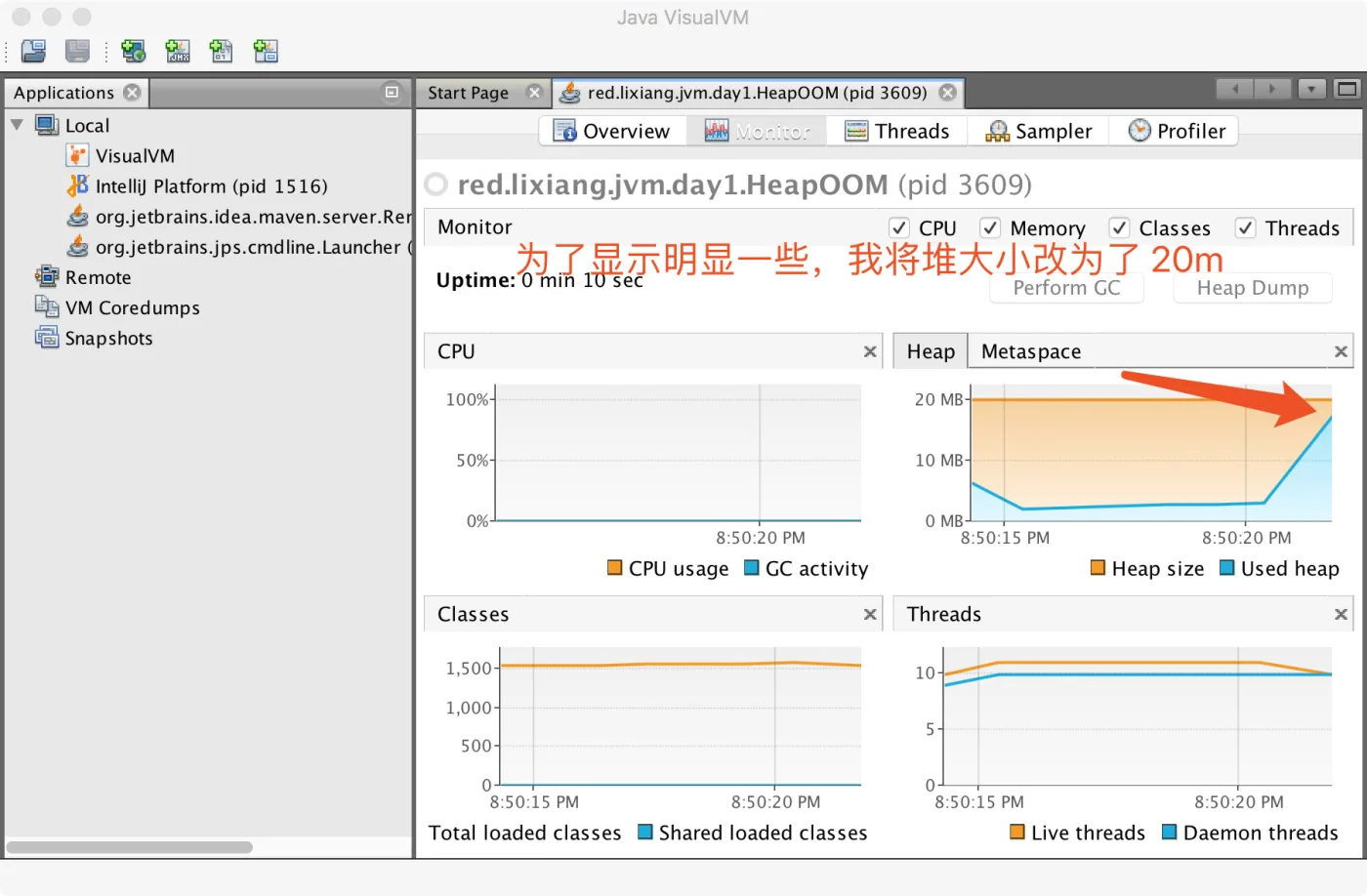The image size is (1367, 896).
Task: Open the Metaspace tab
Action: click(x=1030, y=351)
